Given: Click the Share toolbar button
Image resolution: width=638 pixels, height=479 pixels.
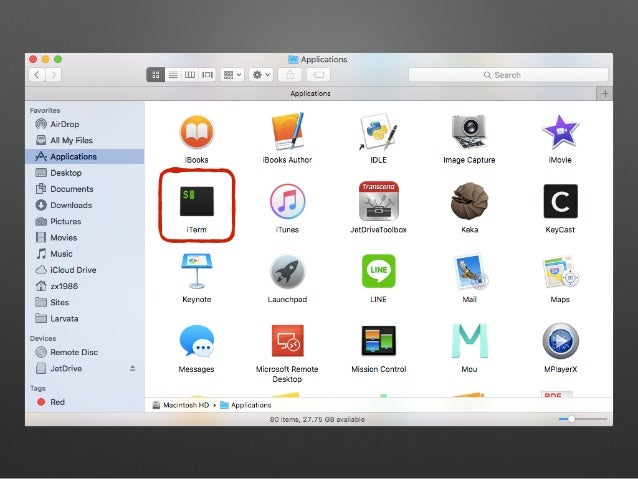Looking at the screenshot, I should (x=290, y=75).
